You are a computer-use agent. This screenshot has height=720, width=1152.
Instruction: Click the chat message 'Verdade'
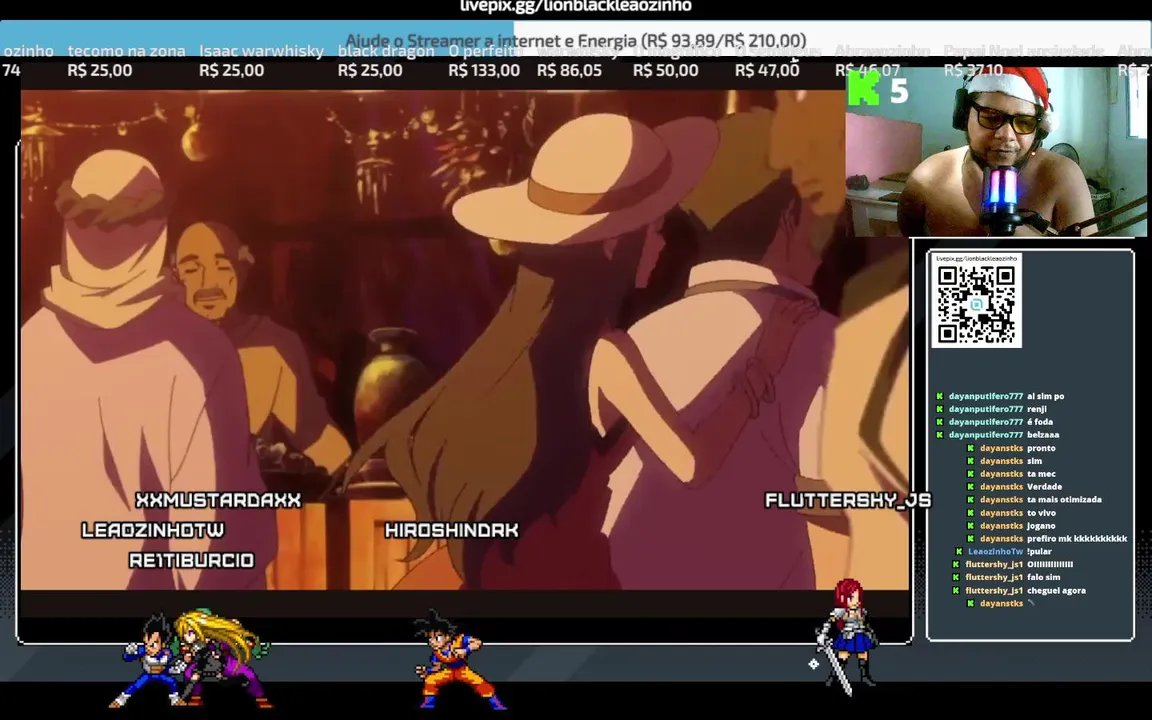1044,487
